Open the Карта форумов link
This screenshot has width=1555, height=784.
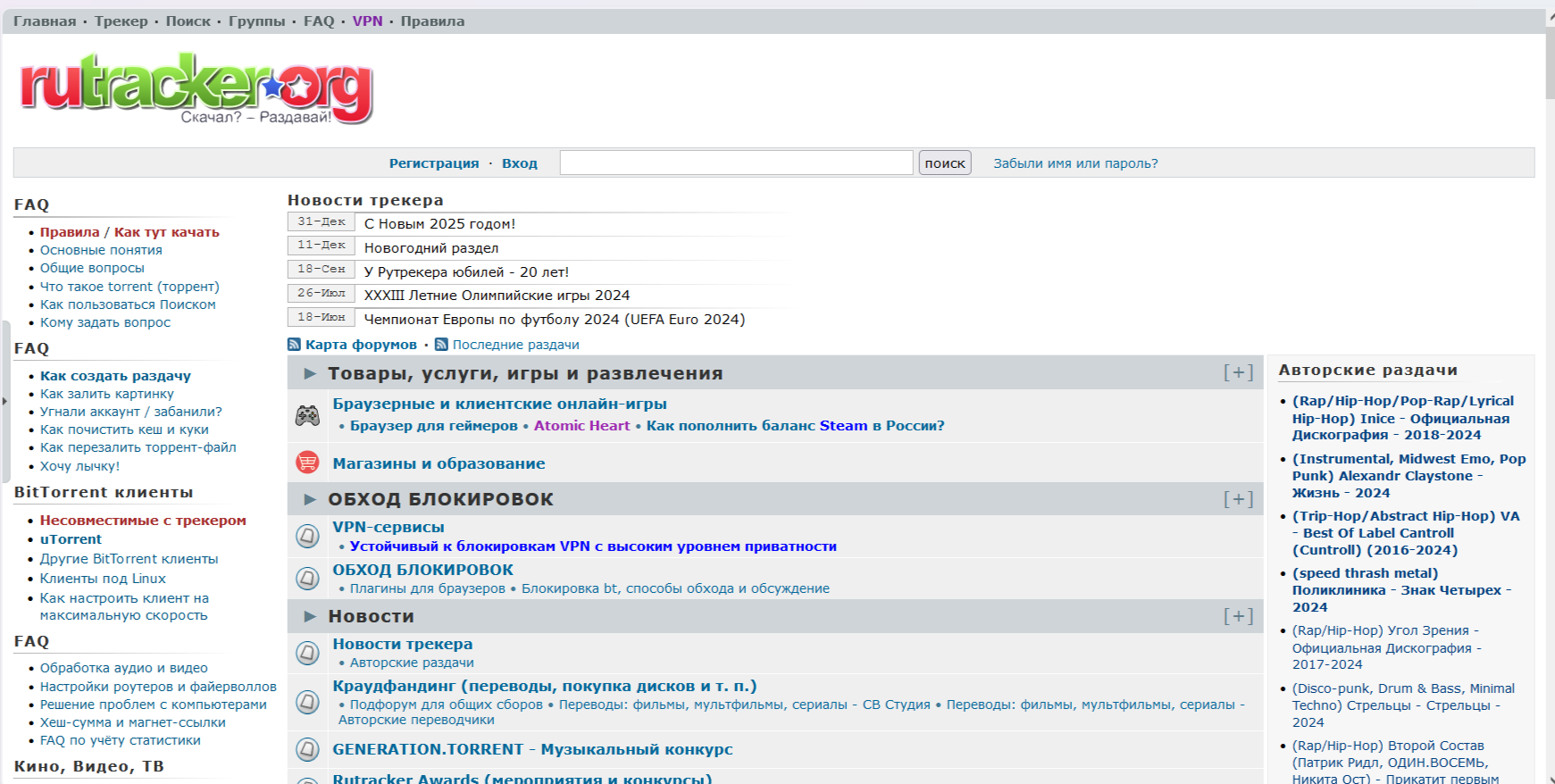click(x=361, y=345)
